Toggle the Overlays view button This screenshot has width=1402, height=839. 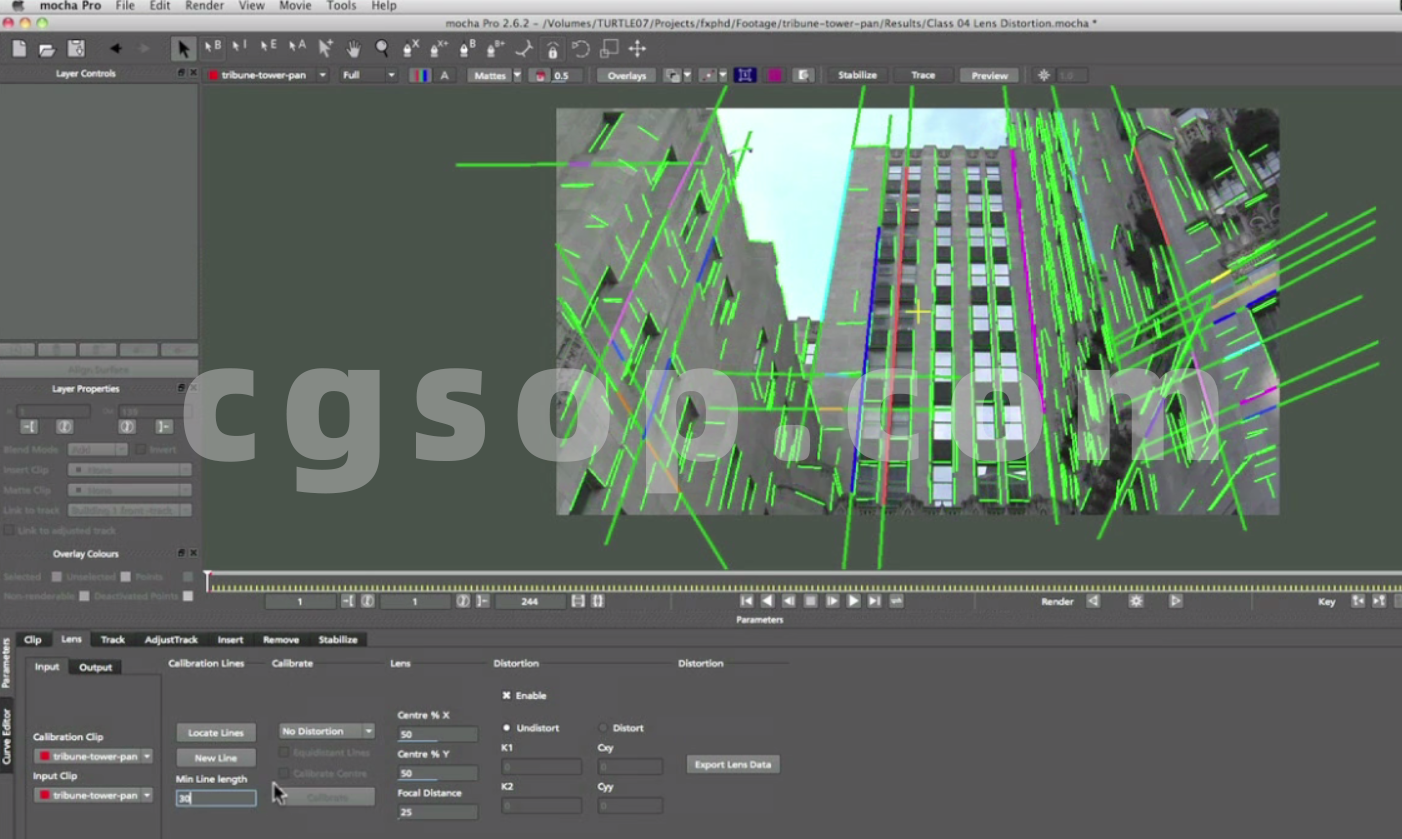(627, 75)
